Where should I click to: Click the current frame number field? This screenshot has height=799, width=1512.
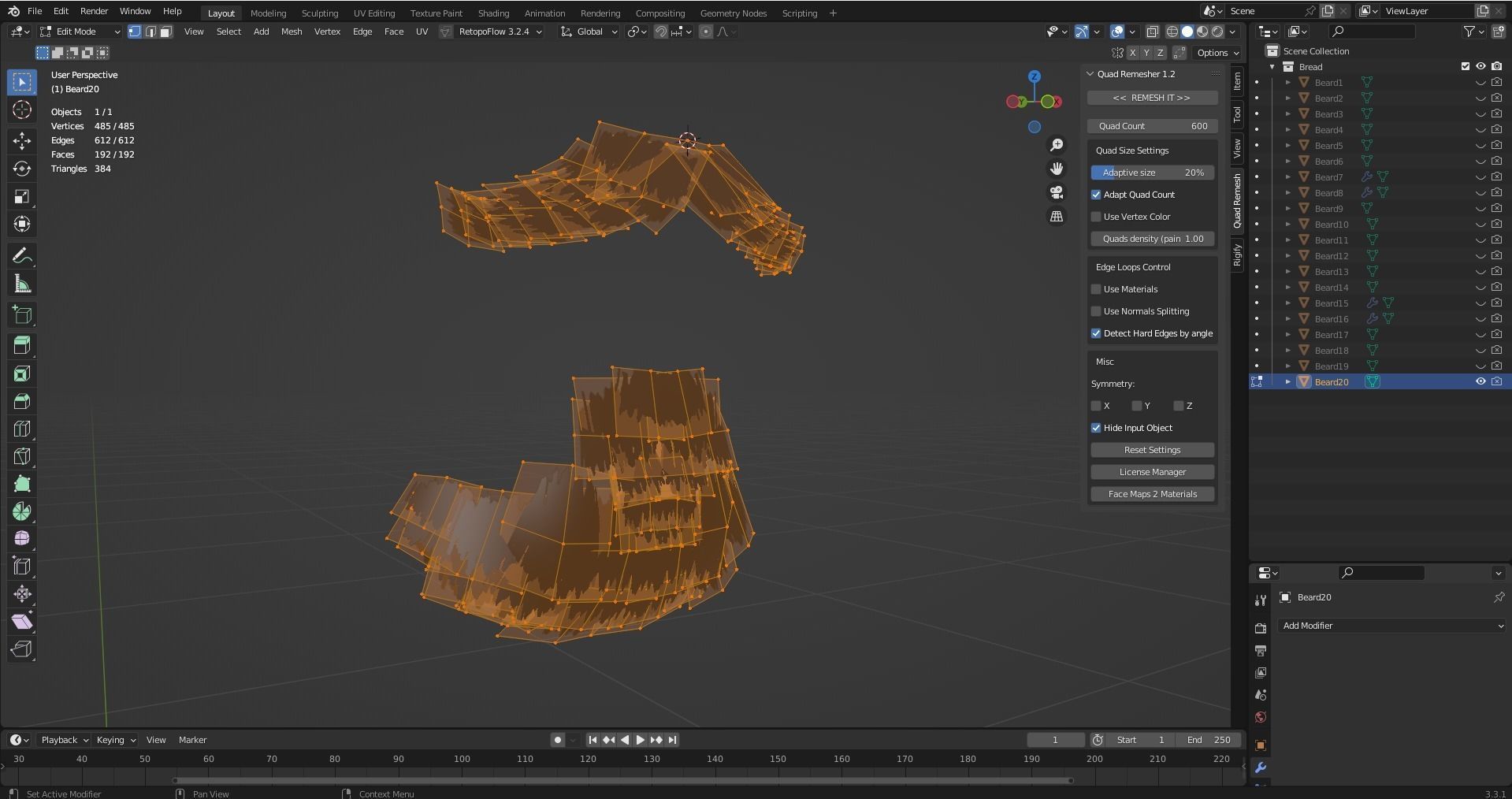pos(1055,740)
